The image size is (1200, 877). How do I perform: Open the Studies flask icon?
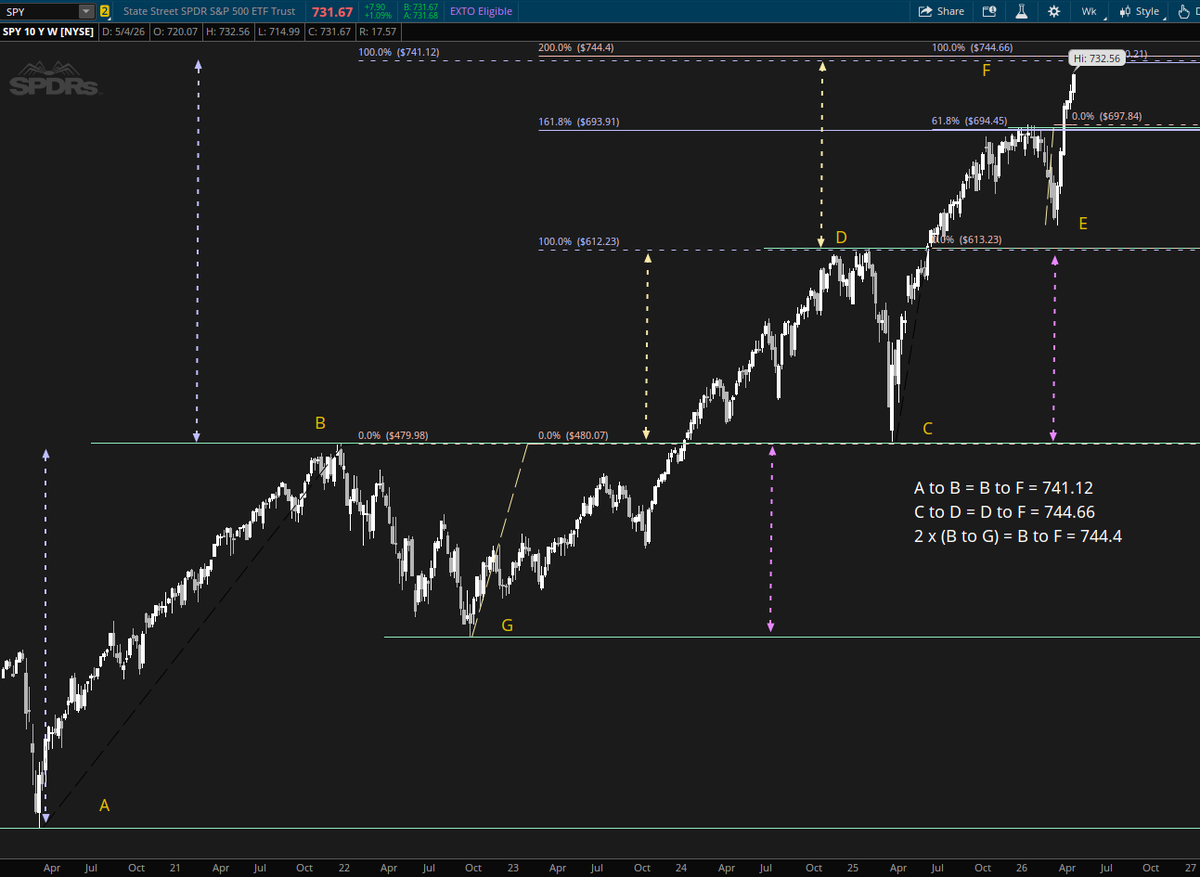1022,11
